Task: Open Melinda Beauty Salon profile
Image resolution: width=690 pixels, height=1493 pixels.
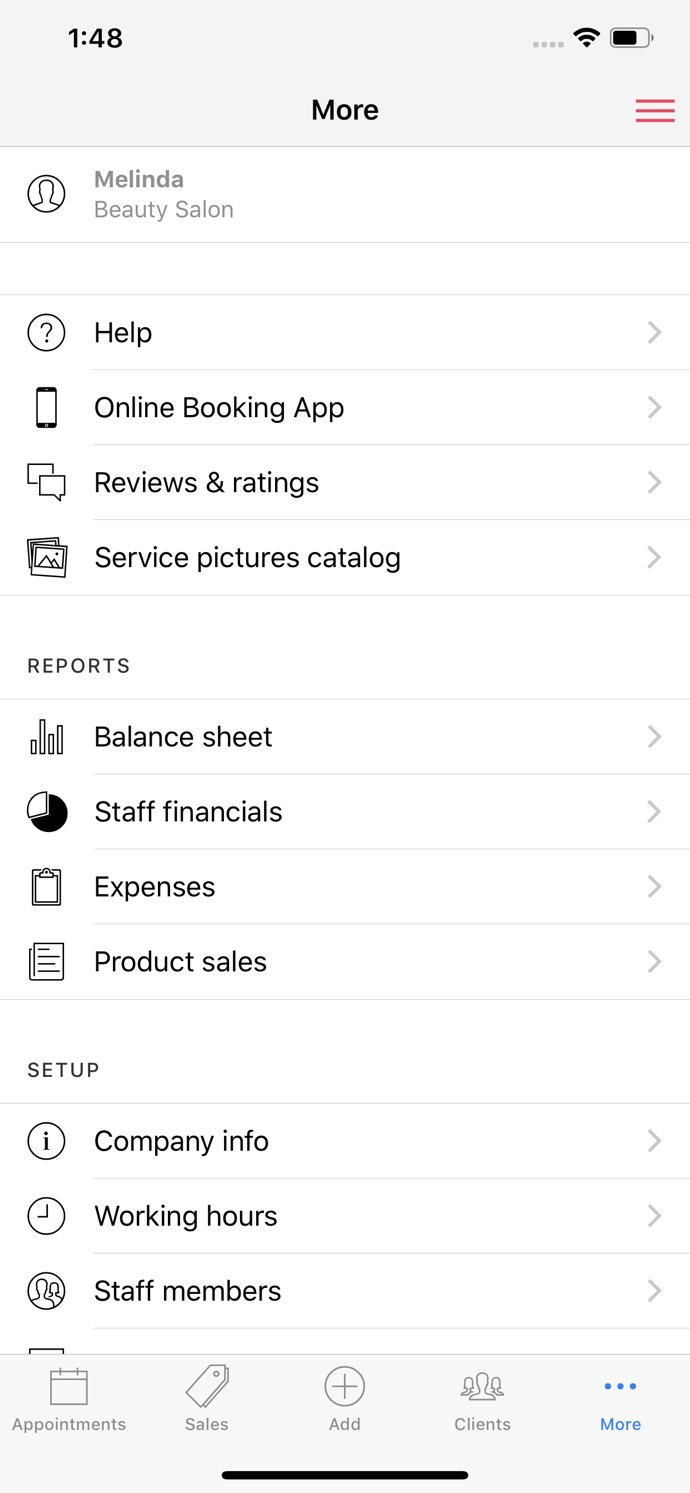Action: [x=164, y=194]
